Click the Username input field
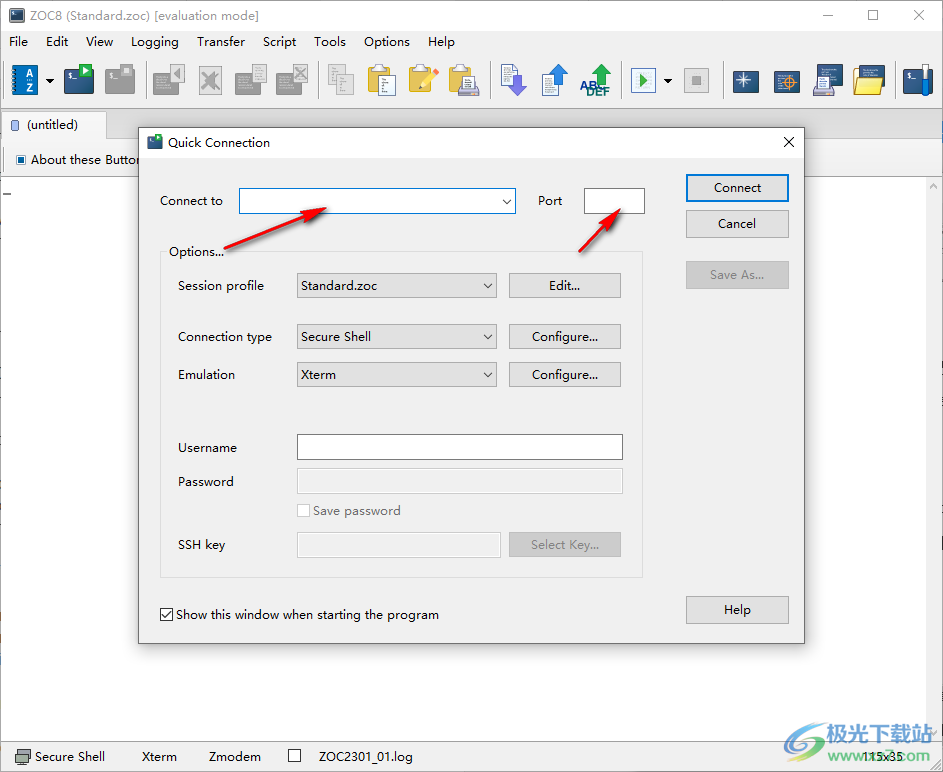The width and height of the screenshot is (943, 772). click(x=460, y=447)
